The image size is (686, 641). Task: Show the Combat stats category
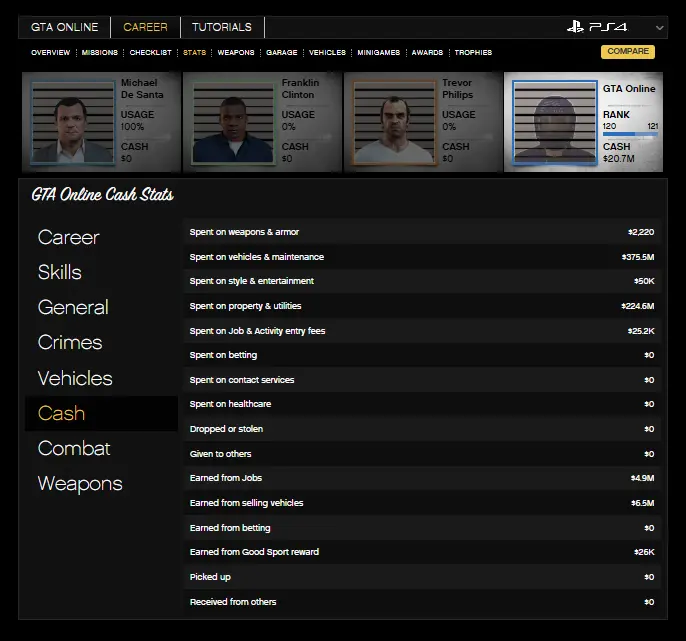[74, 448]
